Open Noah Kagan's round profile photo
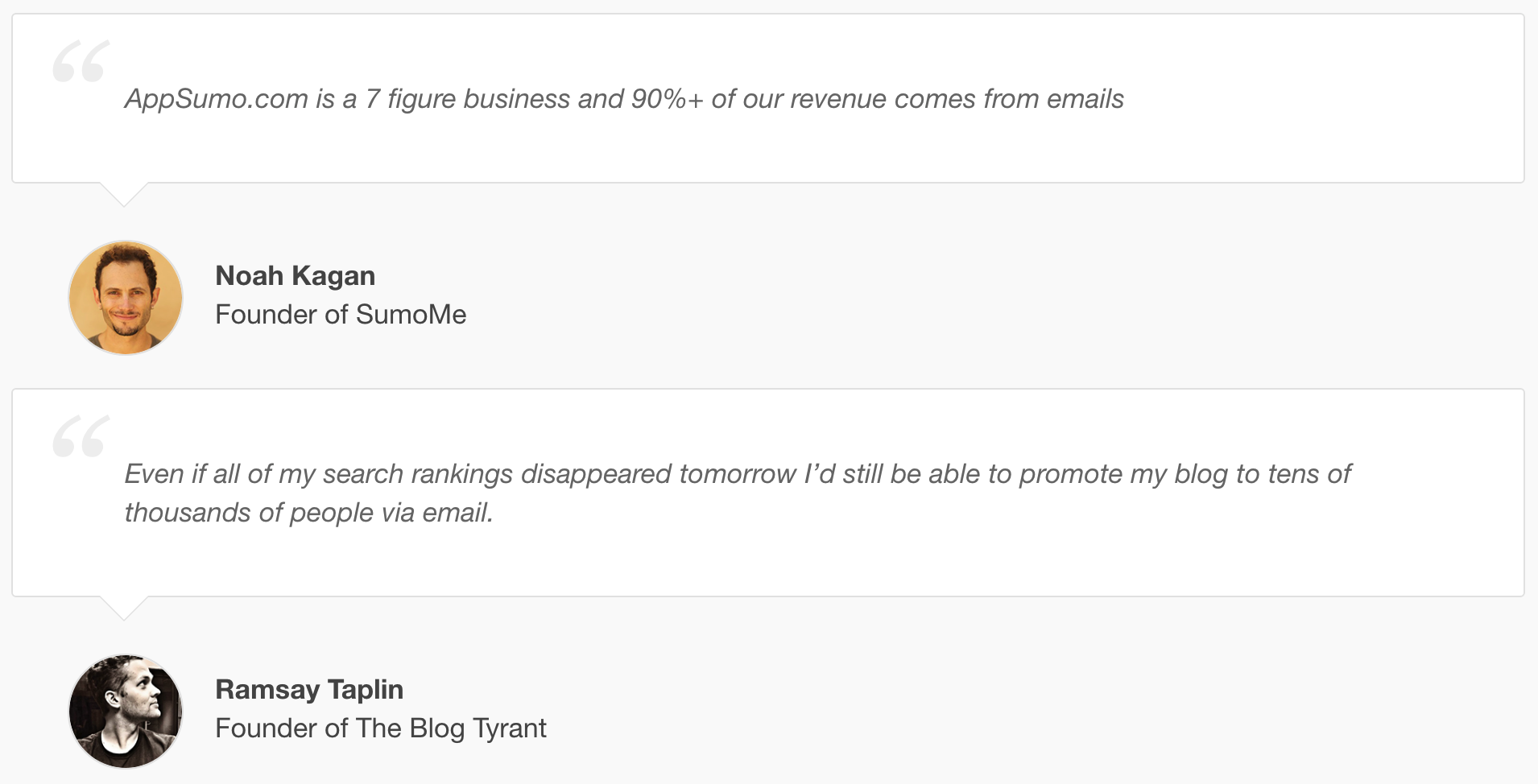 tap(126, 298)
